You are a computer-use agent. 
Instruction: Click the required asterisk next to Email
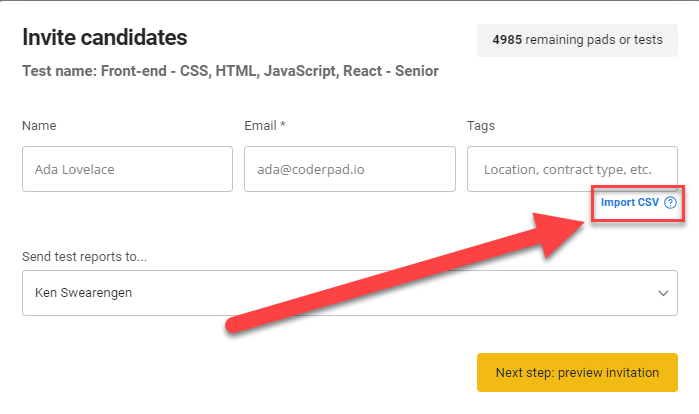[x=283, y=126]
